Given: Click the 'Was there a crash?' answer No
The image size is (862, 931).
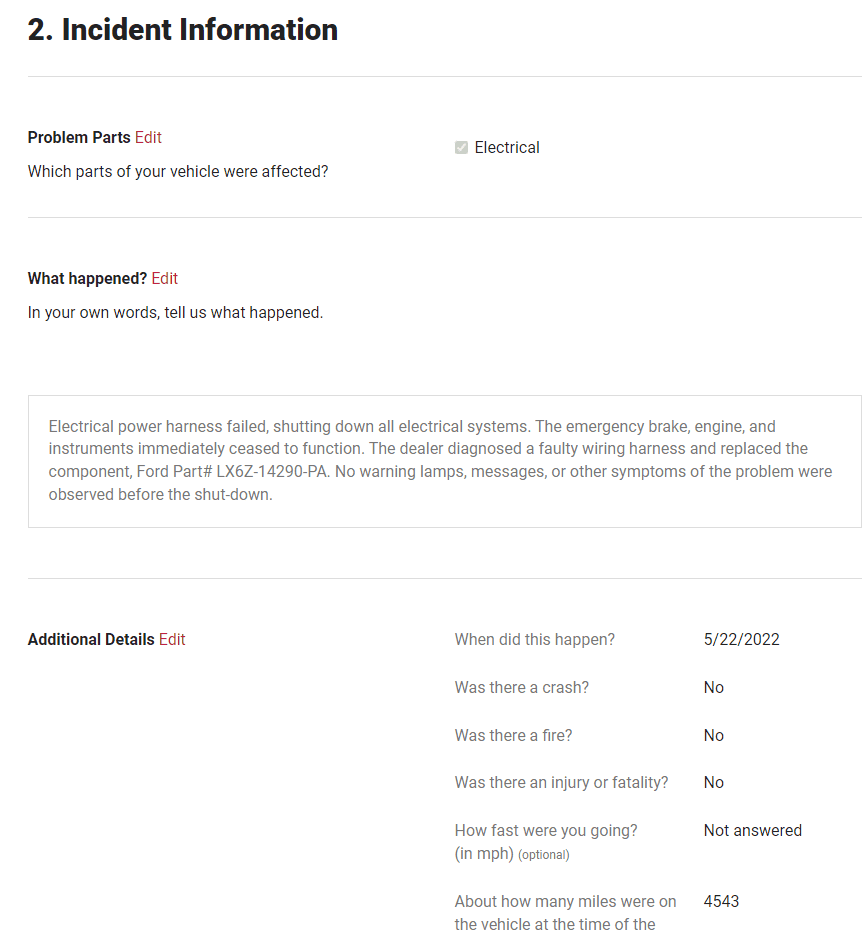Looking at the screenshot, I should coord(714,688).
